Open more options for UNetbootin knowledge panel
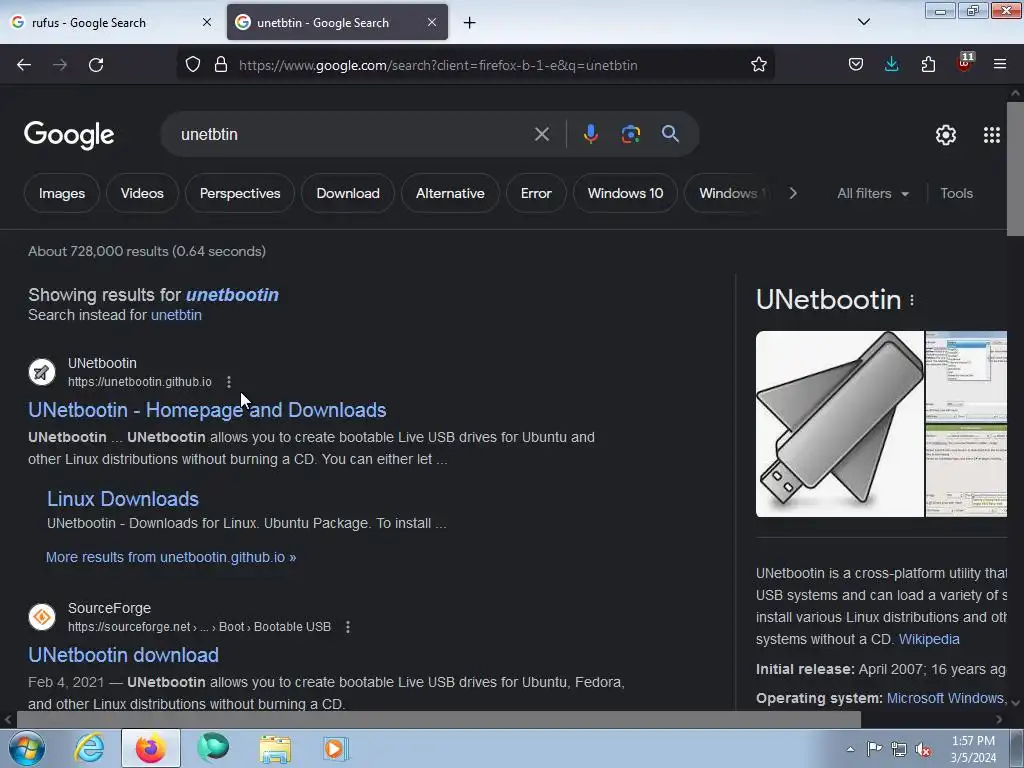The height and width of the screenshot is (768, 1024). point(912,300)
